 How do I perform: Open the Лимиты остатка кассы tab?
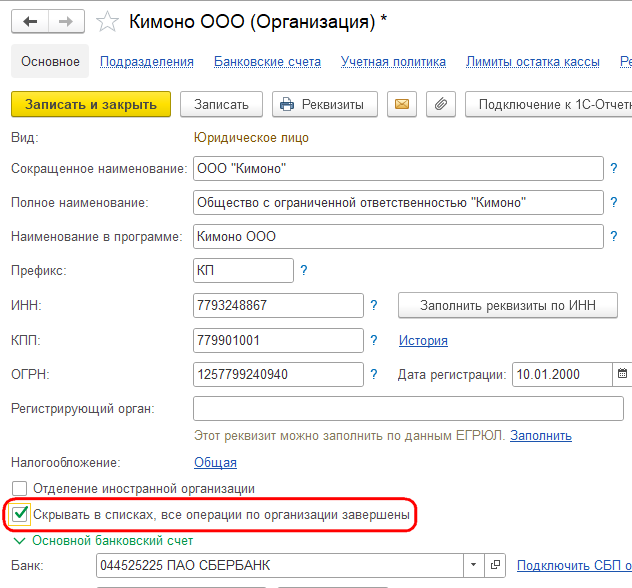(533, 62)
